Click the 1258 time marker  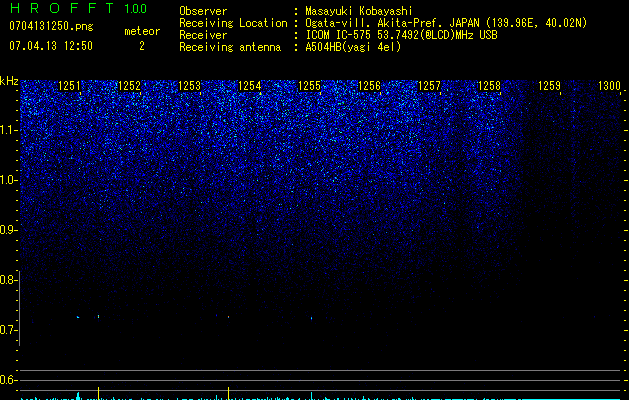pyautogui.click(x=489, y=86)
